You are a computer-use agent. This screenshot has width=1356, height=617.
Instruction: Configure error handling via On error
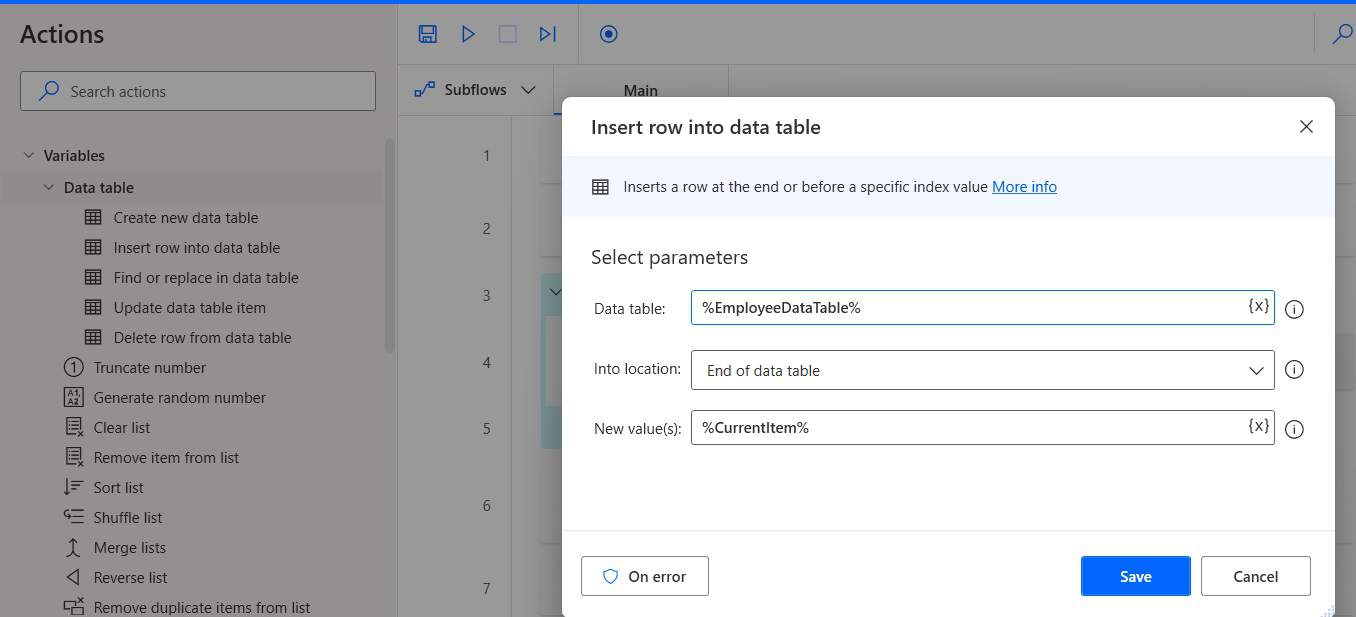[644, 576]
